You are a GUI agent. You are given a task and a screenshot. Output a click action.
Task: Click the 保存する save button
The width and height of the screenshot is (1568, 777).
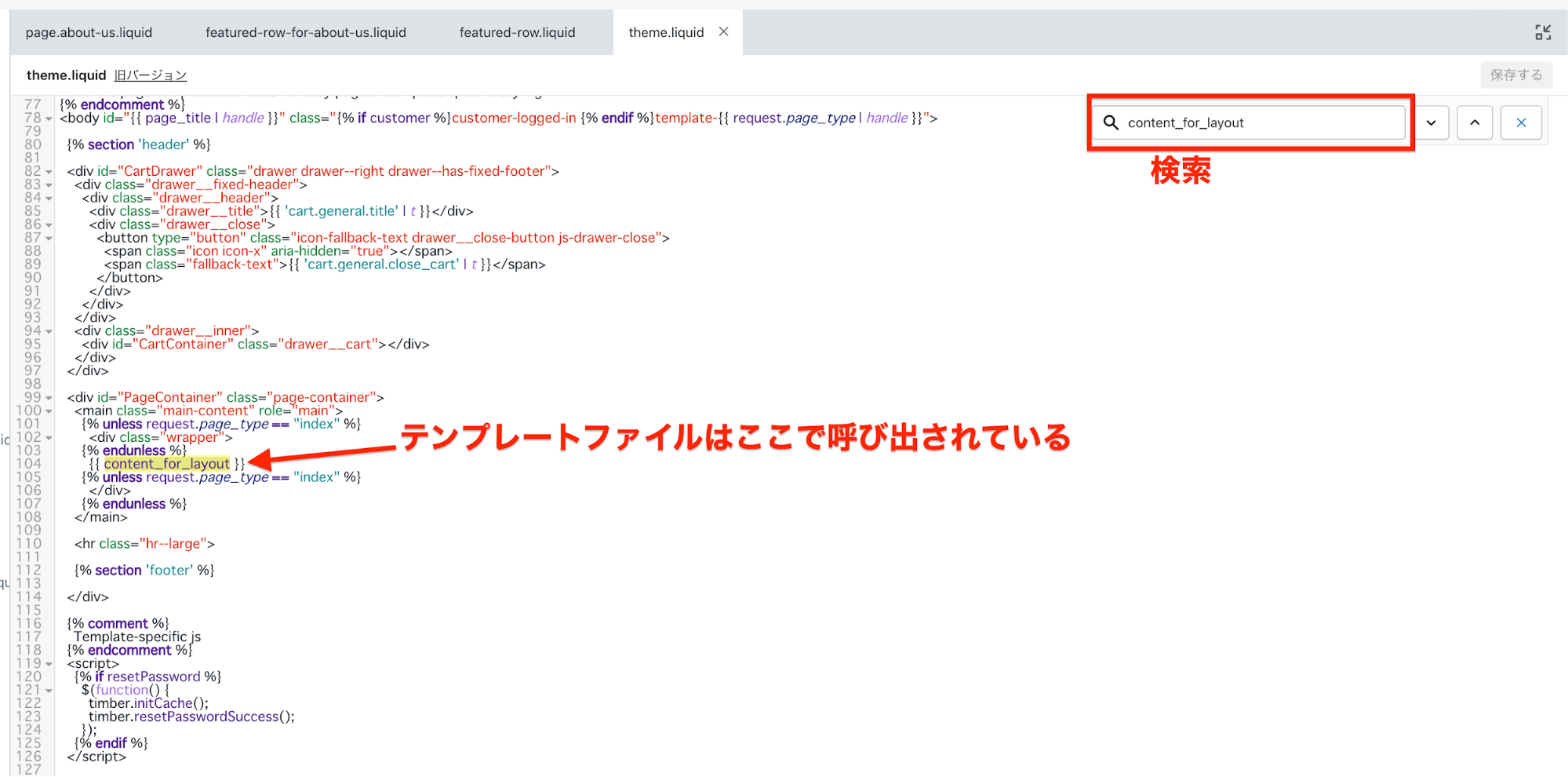(x=1515, y=75)
